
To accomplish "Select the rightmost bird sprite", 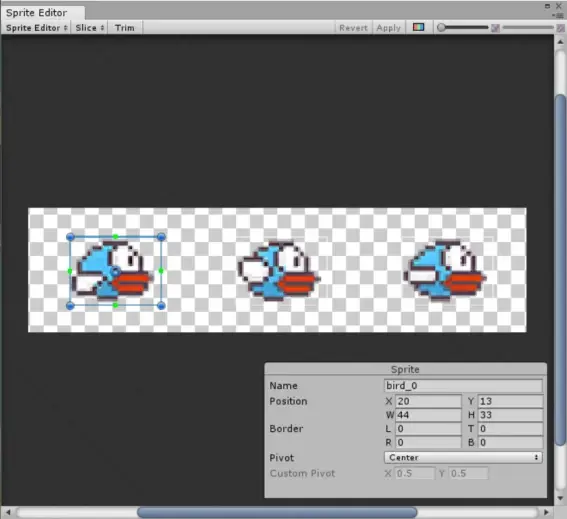I will click(x=445, y=271).
